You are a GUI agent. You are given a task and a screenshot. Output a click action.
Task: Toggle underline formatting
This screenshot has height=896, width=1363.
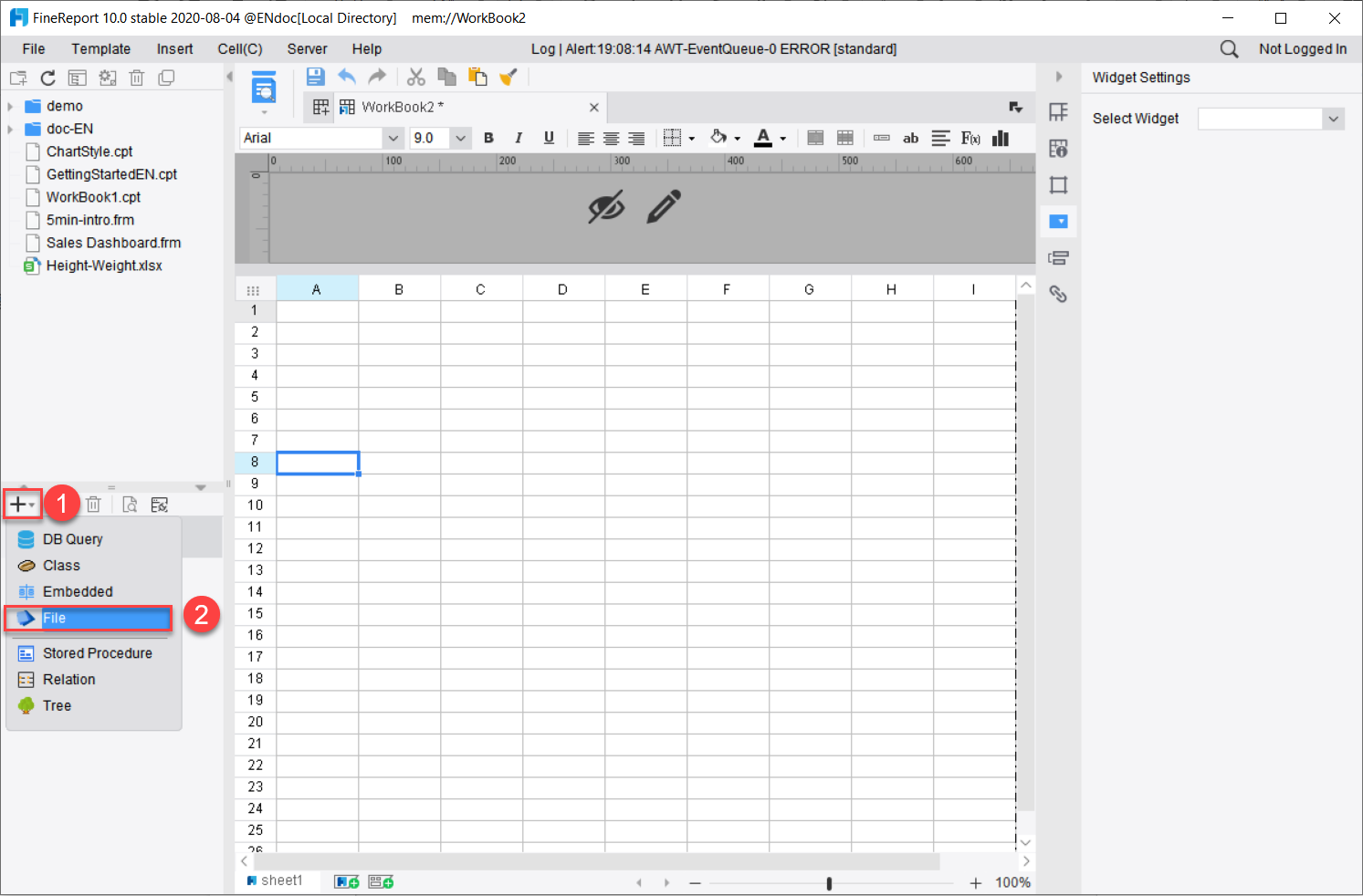click(549, 138)
